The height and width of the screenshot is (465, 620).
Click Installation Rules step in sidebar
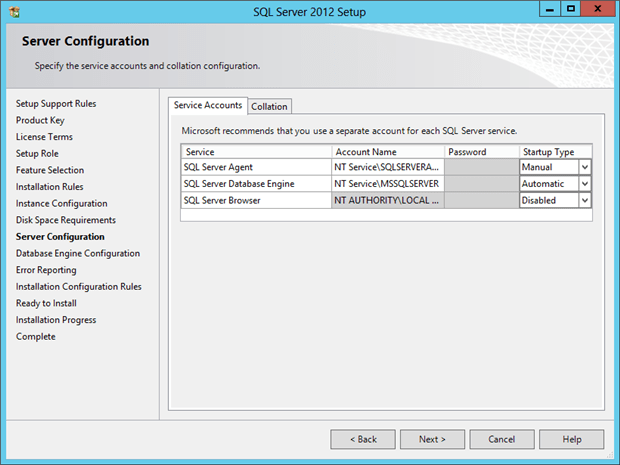click(49, 187)
